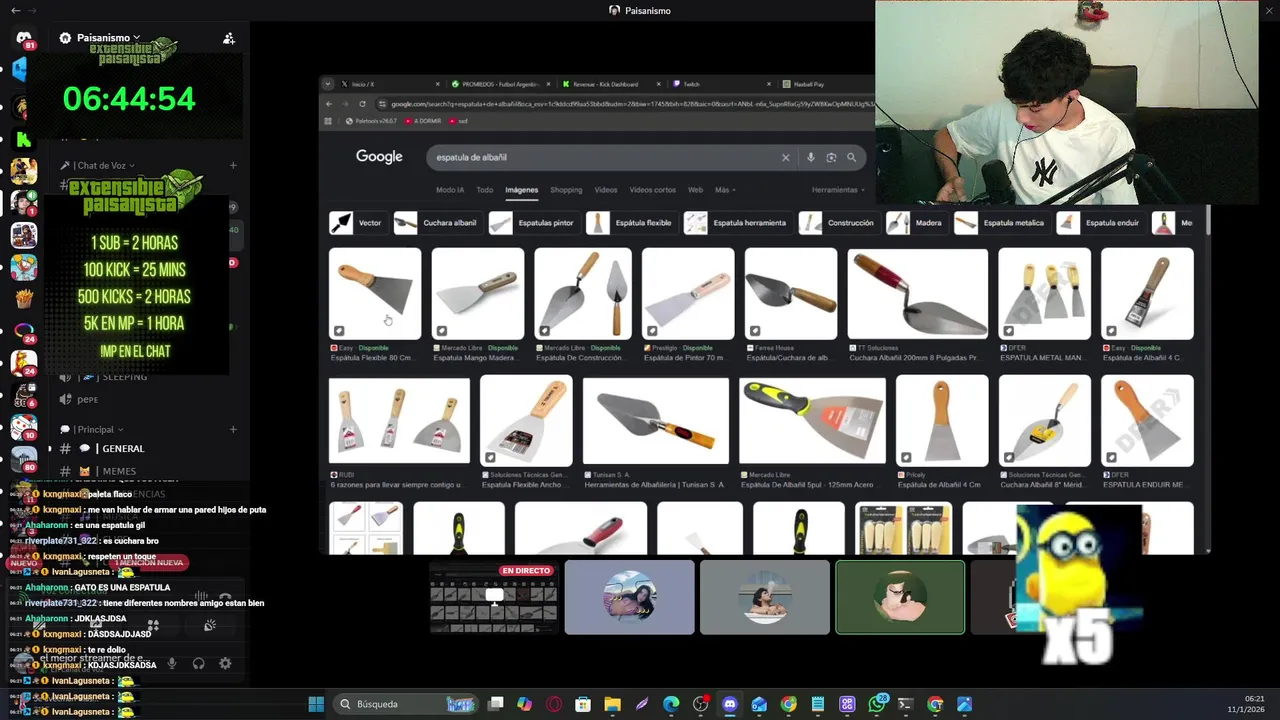Open the Paletools bookmark

(370, 121)
